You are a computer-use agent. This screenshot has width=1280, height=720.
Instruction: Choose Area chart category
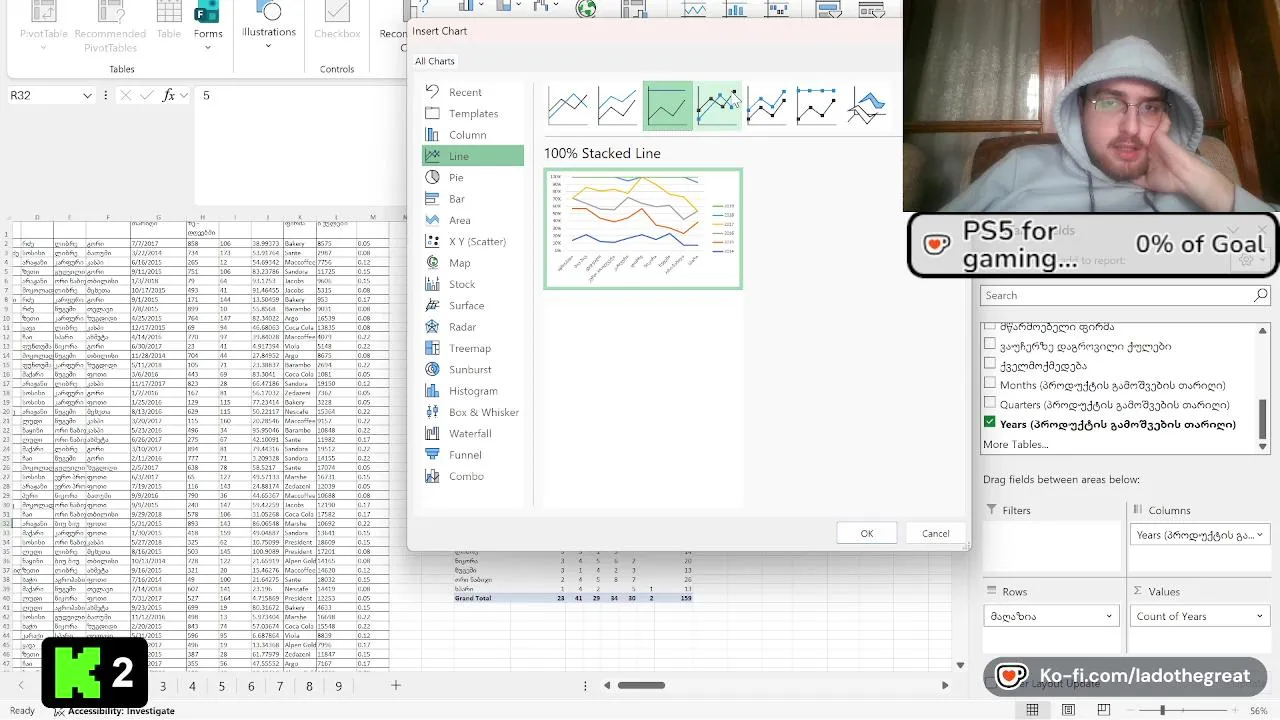tap(459, 220)
